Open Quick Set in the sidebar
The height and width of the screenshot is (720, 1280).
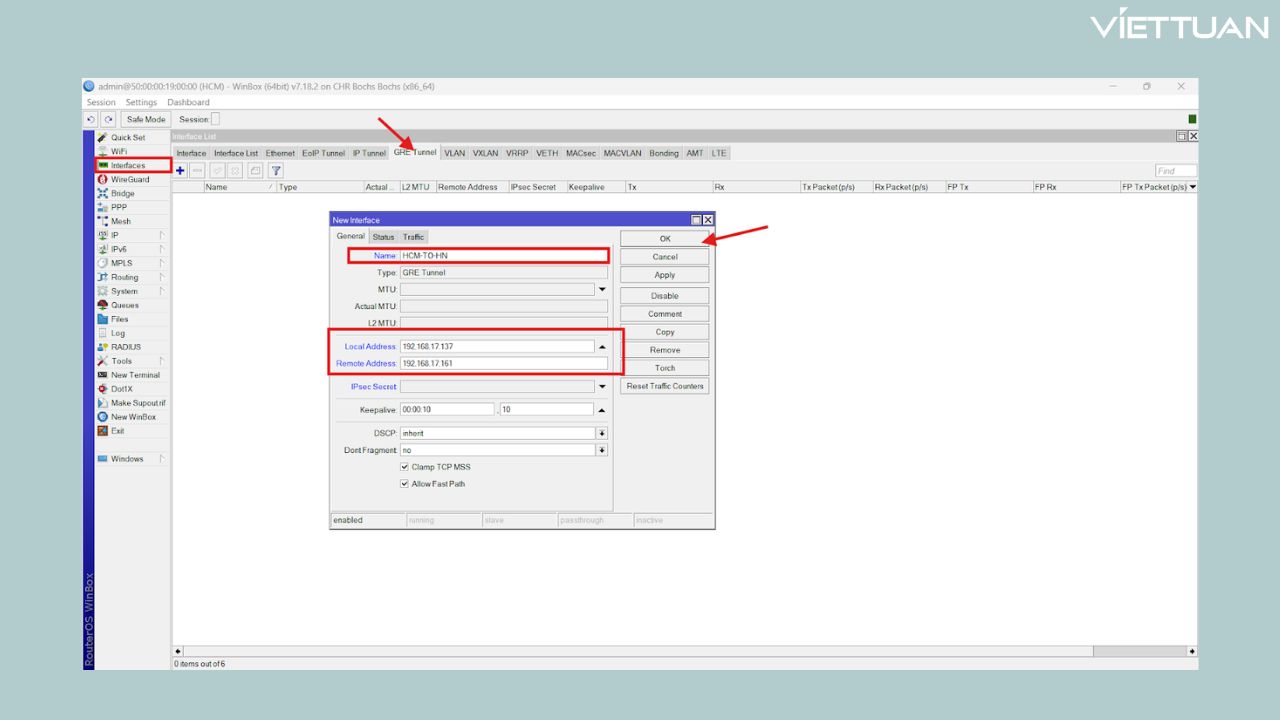tap(127, 138)
